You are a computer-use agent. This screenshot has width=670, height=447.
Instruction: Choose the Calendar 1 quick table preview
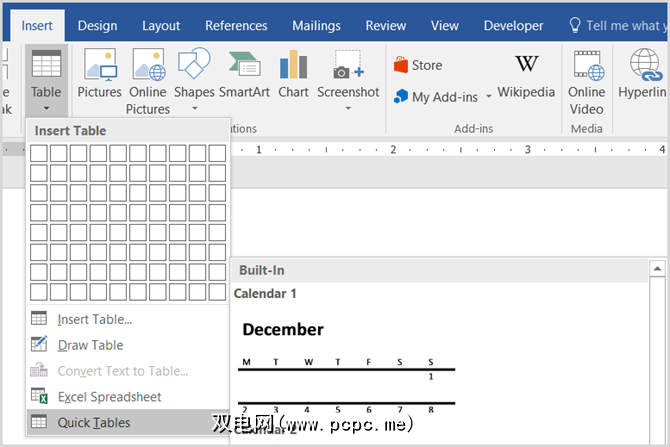(347, 367)
